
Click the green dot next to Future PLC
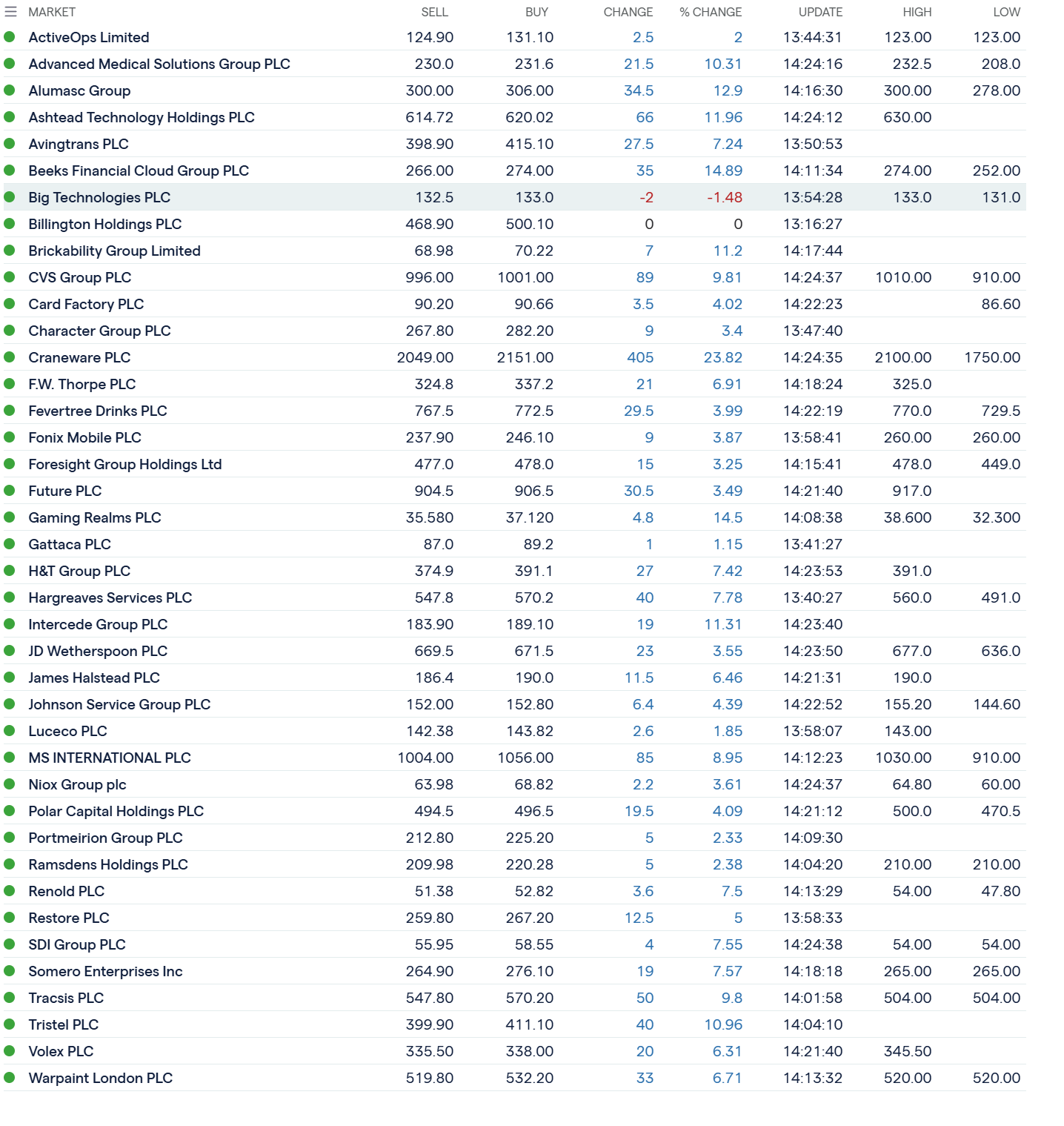pyautogui.click(x=10, y=490)
